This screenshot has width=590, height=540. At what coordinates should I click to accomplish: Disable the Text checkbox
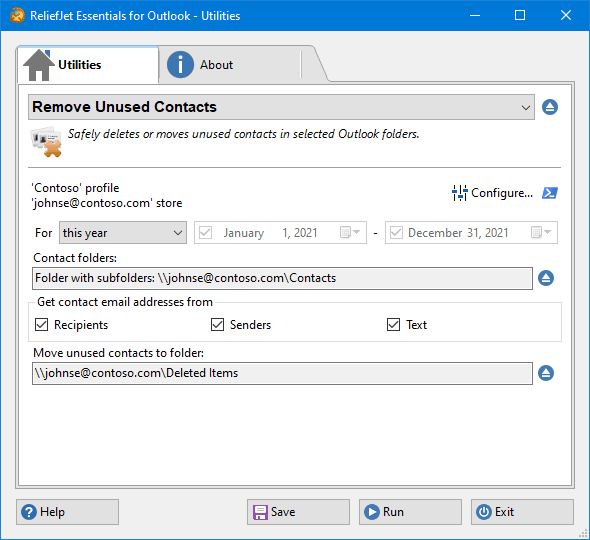[x=393, y=324]
